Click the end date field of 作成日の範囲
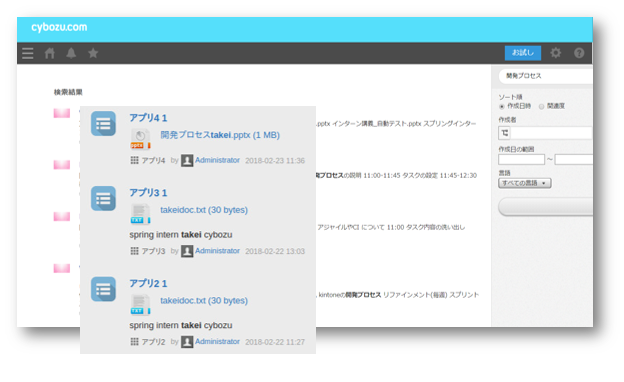This screenshot has height=382, width=624. [573, 160]
